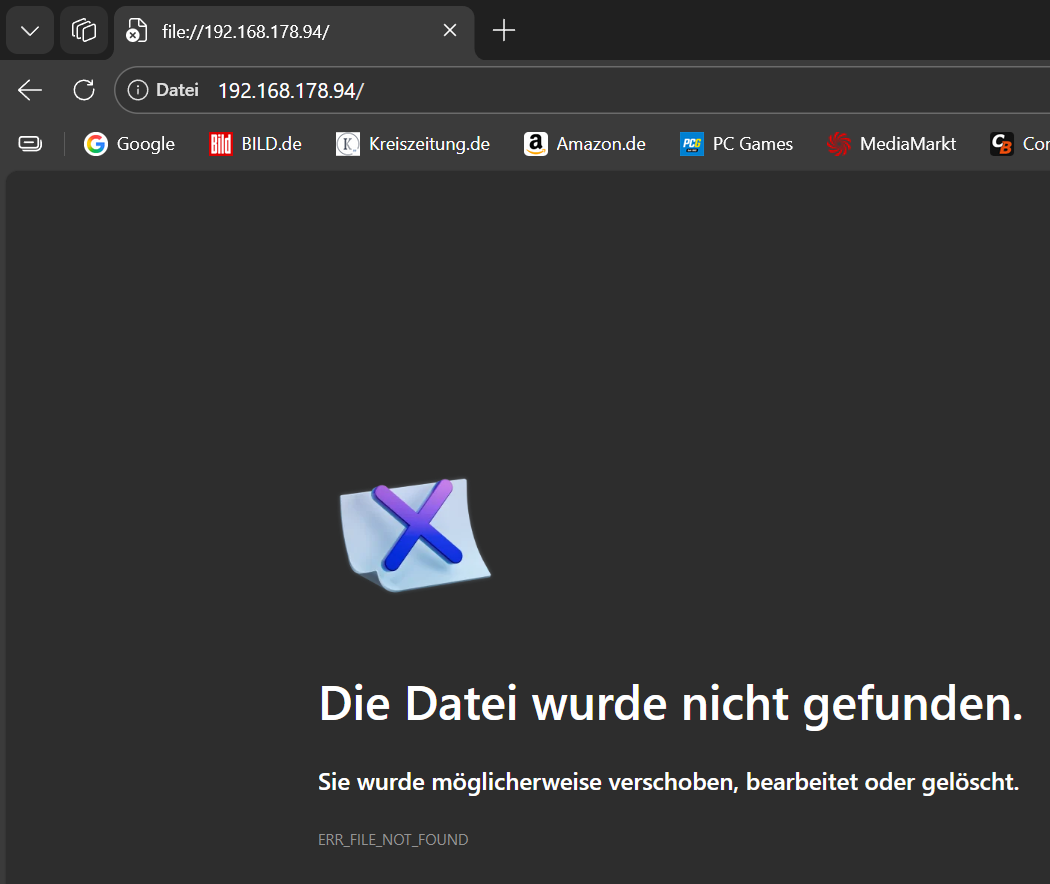
Task: Open the Kreiszeitung.de bookmark
Action: [x=413, y=144]
